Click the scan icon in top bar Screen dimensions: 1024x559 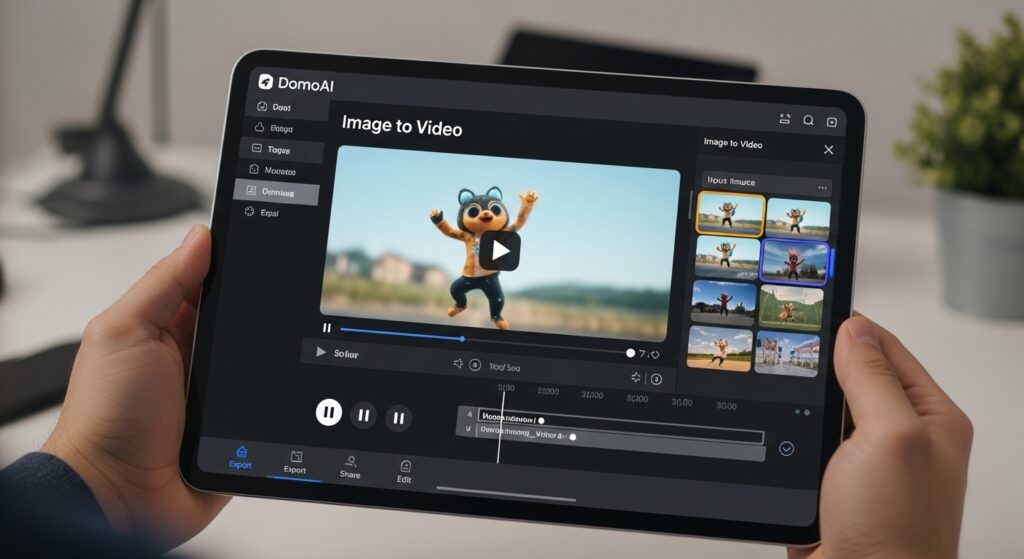click(x=784, y=119)
